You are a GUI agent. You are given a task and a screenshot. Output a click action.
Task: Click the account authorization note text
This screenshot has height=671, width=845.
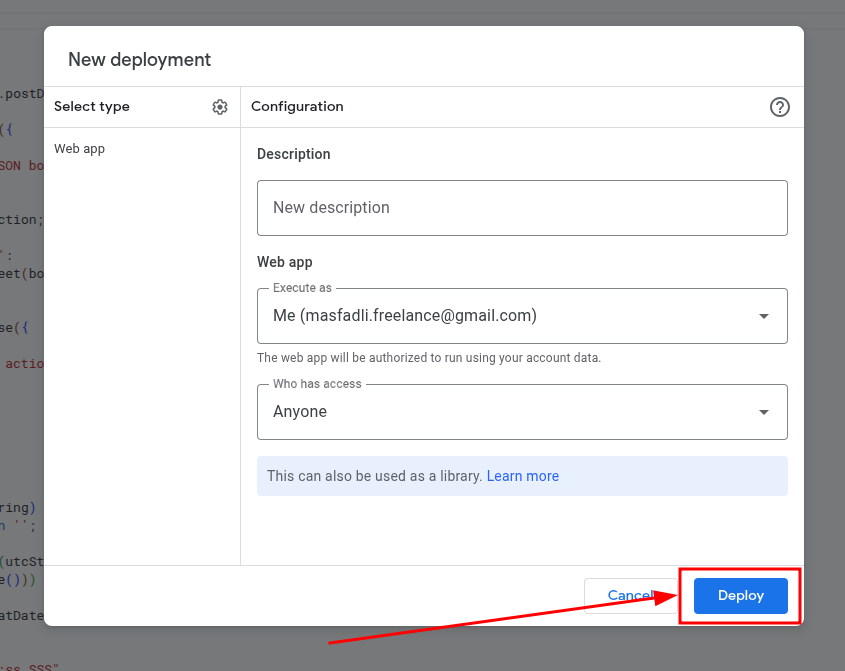coord(429,357)
